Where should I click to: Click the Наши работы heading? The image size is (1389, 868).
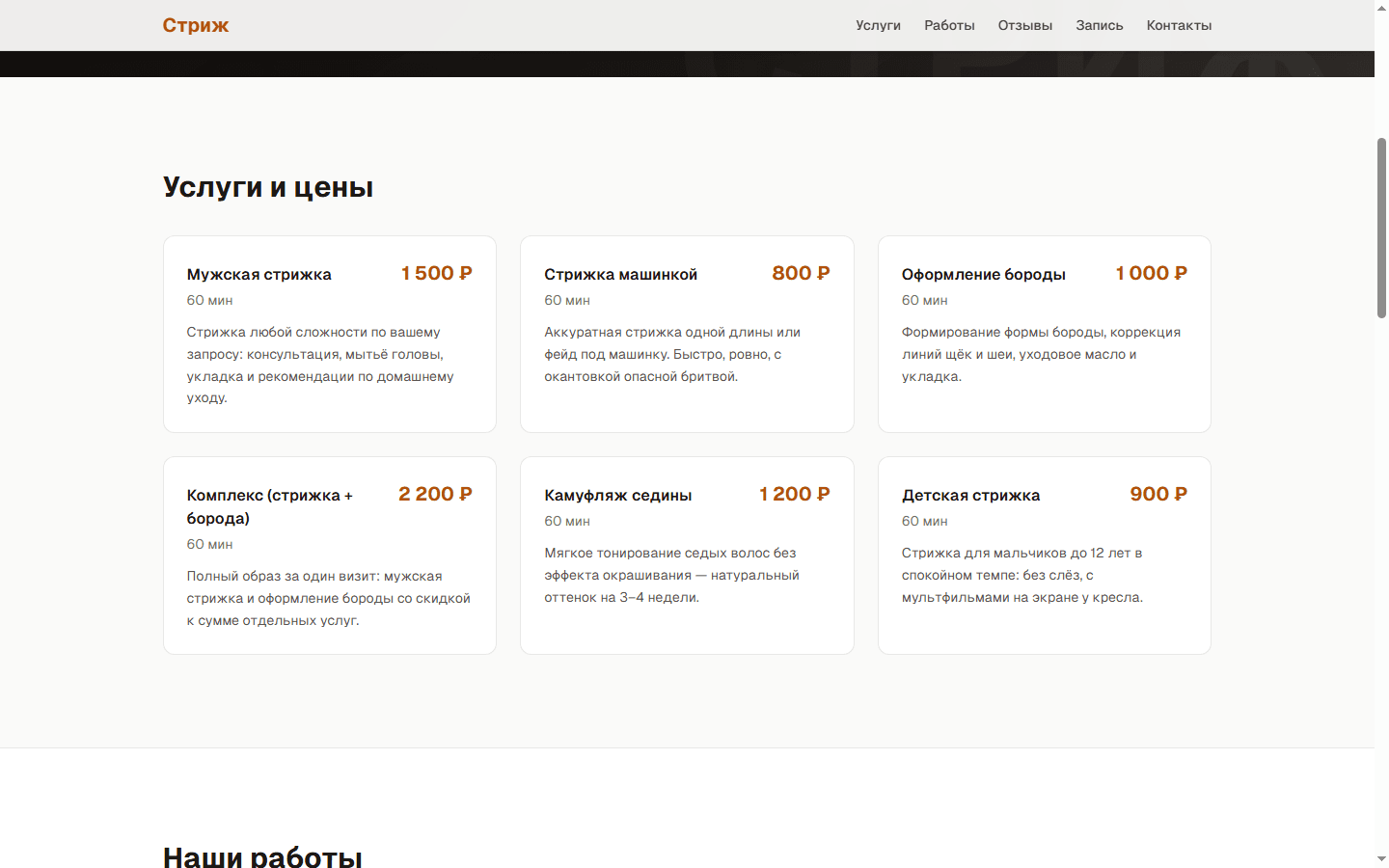pos(262,855)
